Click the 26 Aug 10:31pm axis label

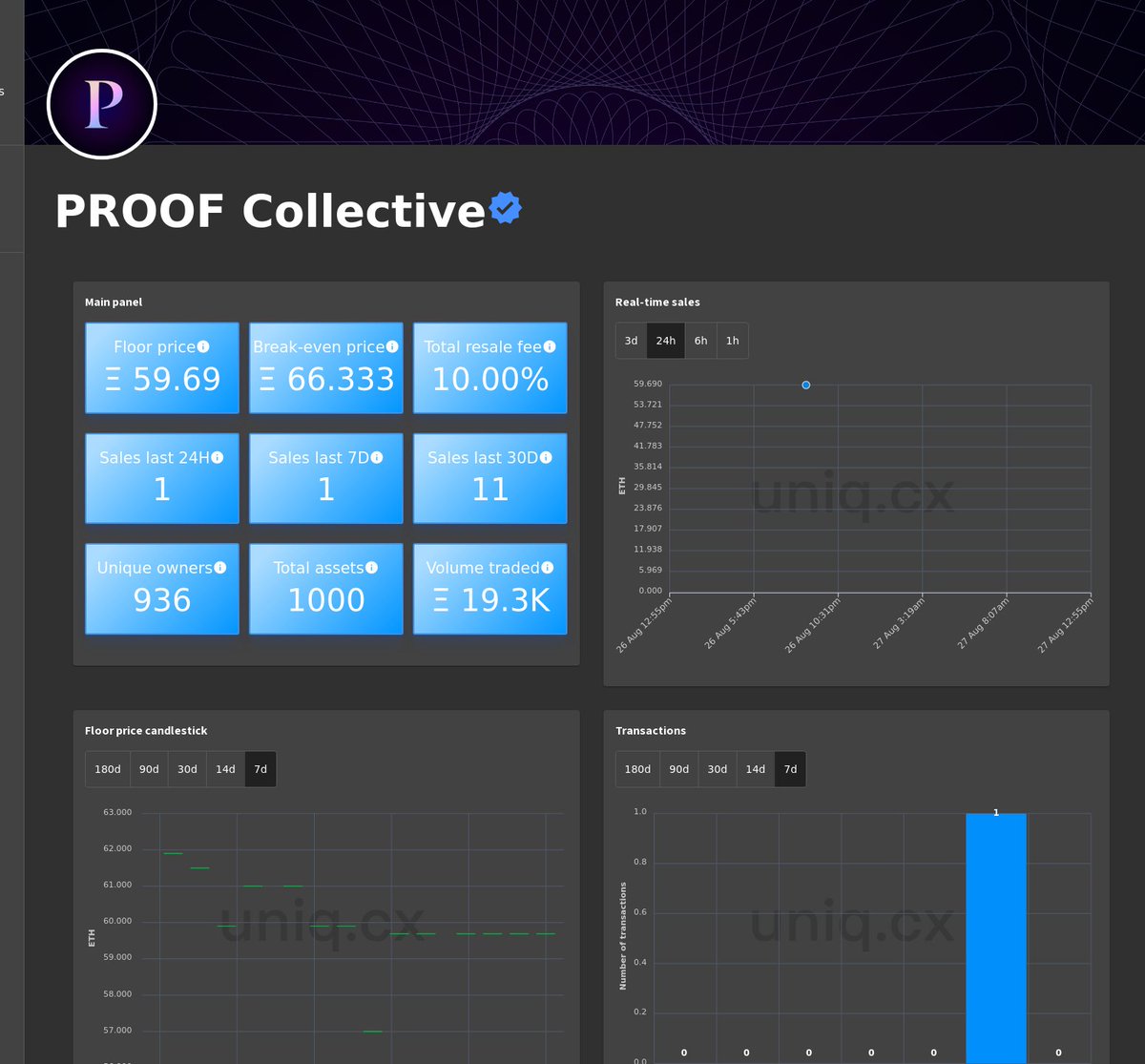(812, 625)
